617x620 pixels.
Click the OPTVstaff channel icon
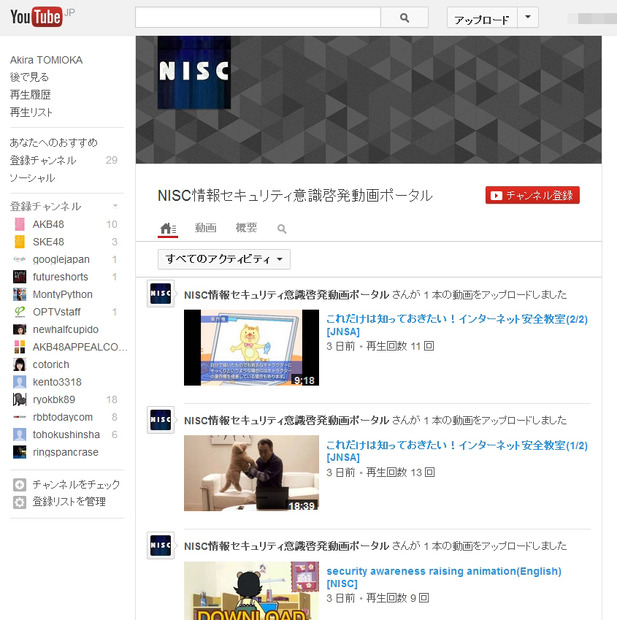pyautogui.click(x=19, y=312)
